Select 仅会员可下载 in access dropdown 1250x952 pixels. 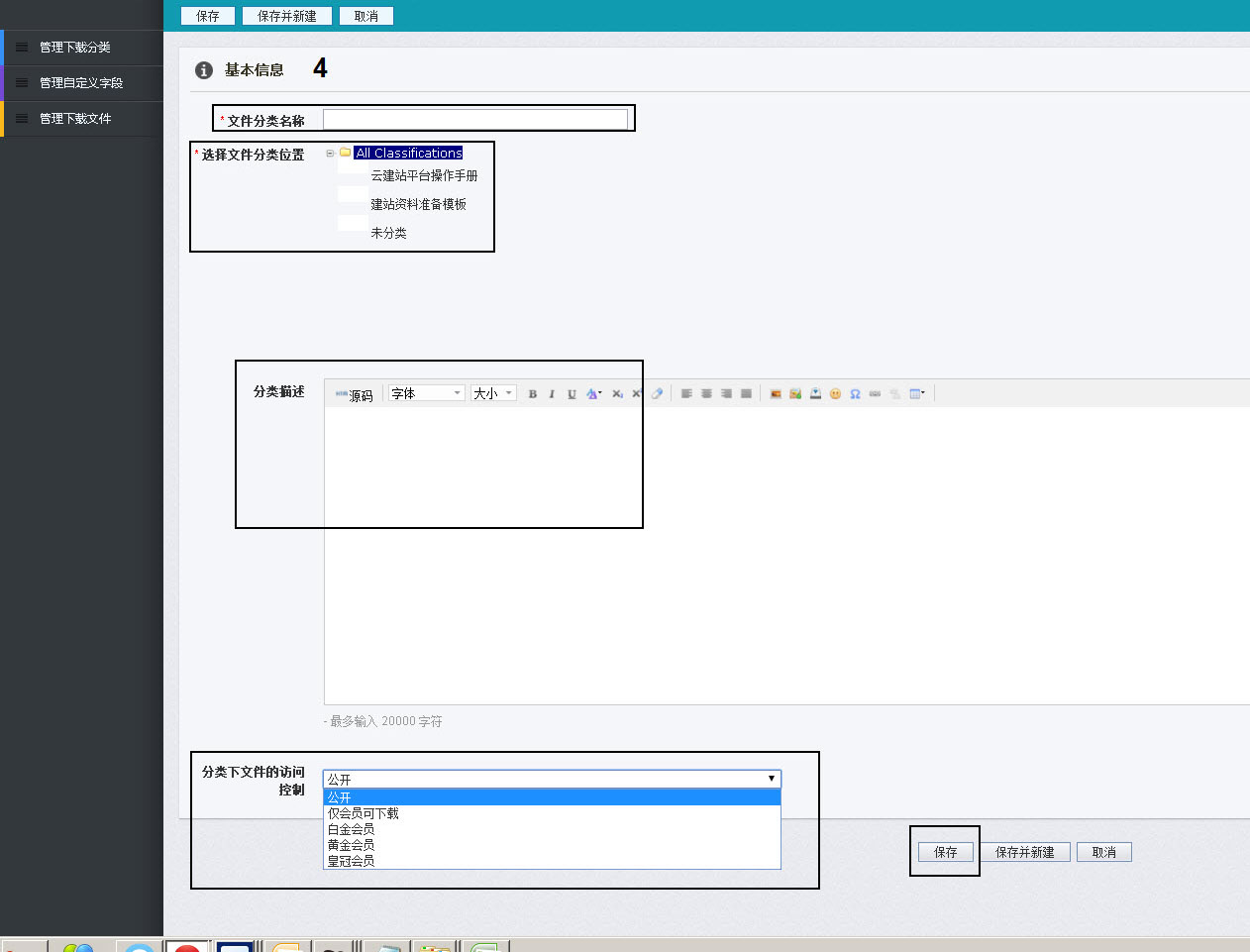tap(364, 813)
